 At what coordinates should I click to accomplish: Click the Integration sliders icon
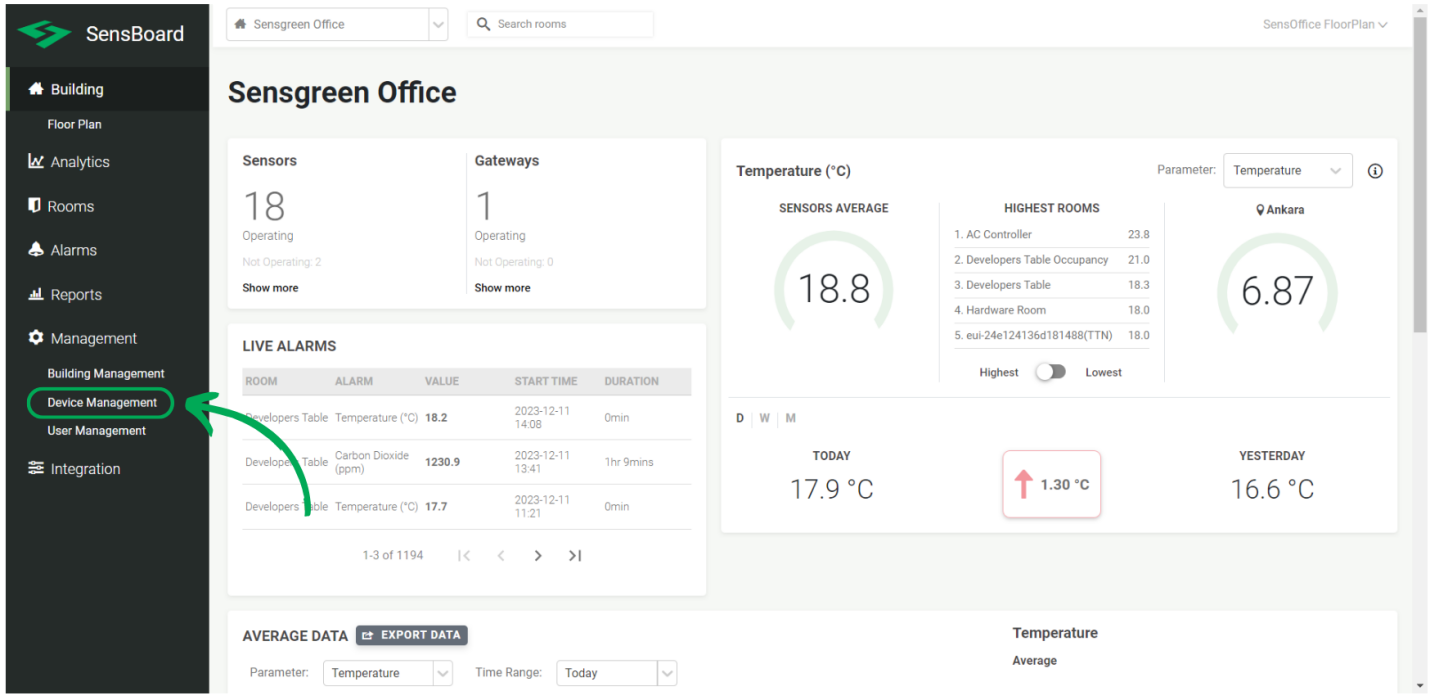(x=37, y=468)
